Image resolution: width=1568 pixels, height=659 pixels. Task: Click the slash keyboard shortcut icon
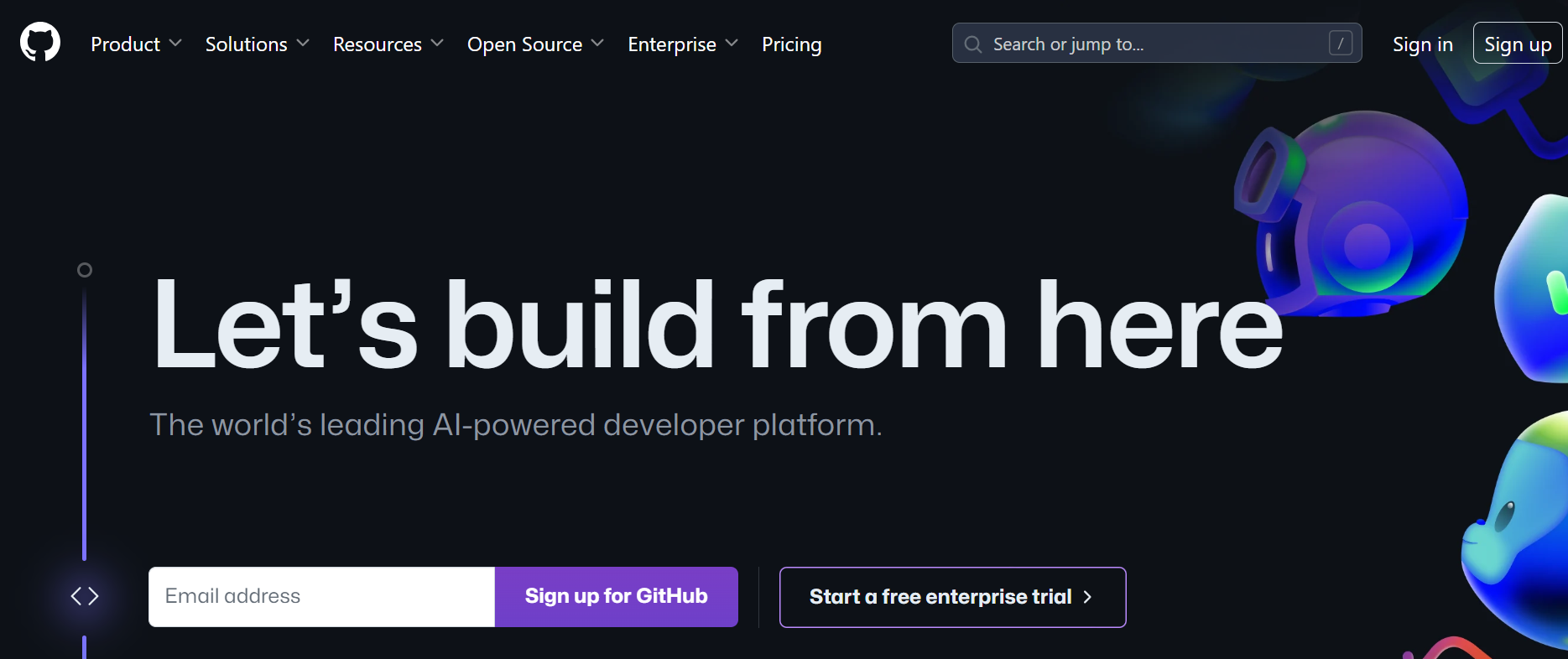tap(1340, 44)
